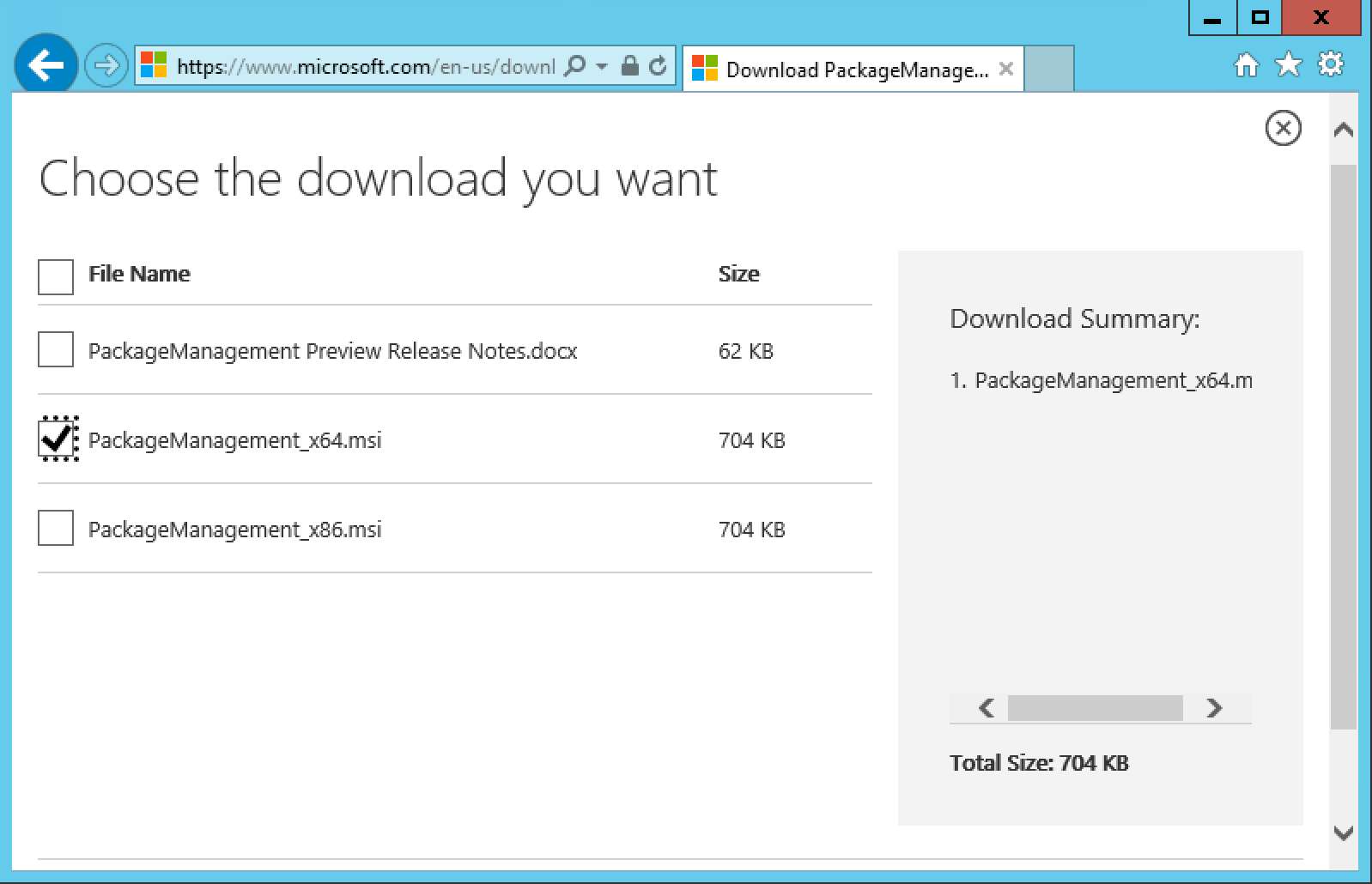Minimize the browser window

(x=1212, y=18)
